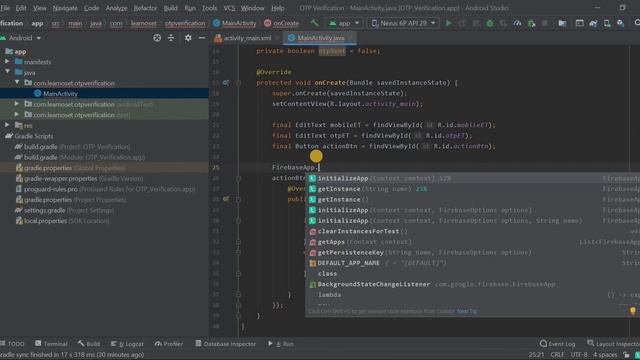The image size is (640, 360).
Task: Select MainActivity in project tree
Action: click(x=60, y=93)
